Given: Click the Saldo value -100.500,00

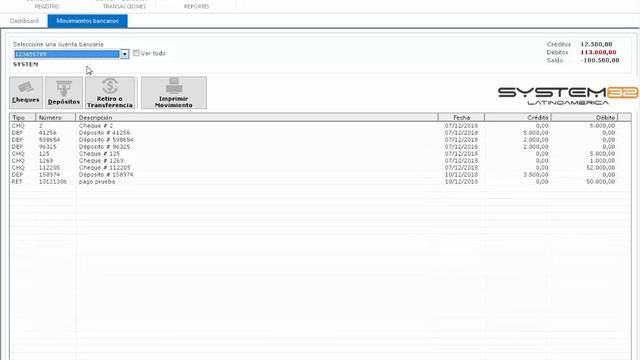Looking at the screenshot, I should point(600,60).
